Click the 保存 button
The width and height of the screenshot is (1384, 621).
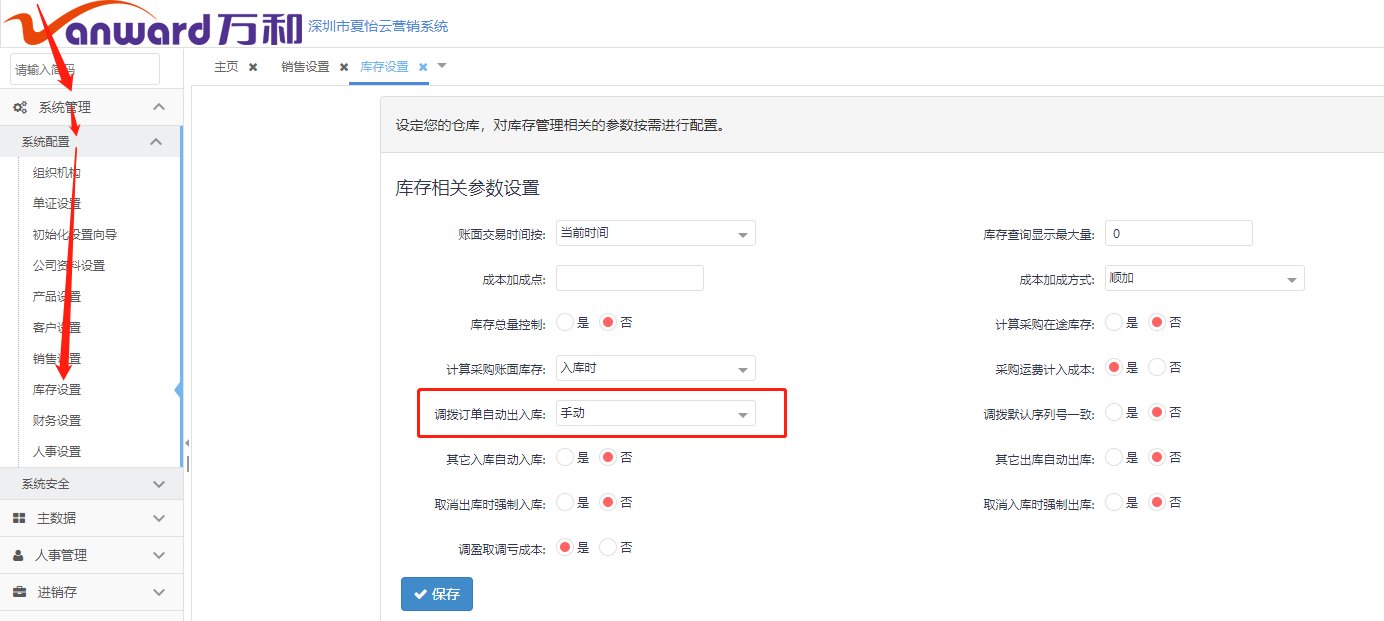pyautogui.click(x=436, y=594)
